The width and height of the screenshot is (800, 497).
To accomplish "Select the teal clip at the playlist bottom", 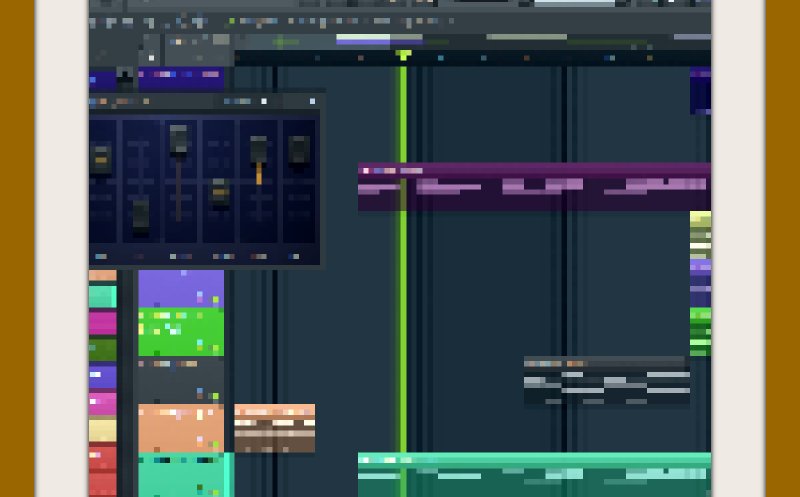I will (534, 475).
